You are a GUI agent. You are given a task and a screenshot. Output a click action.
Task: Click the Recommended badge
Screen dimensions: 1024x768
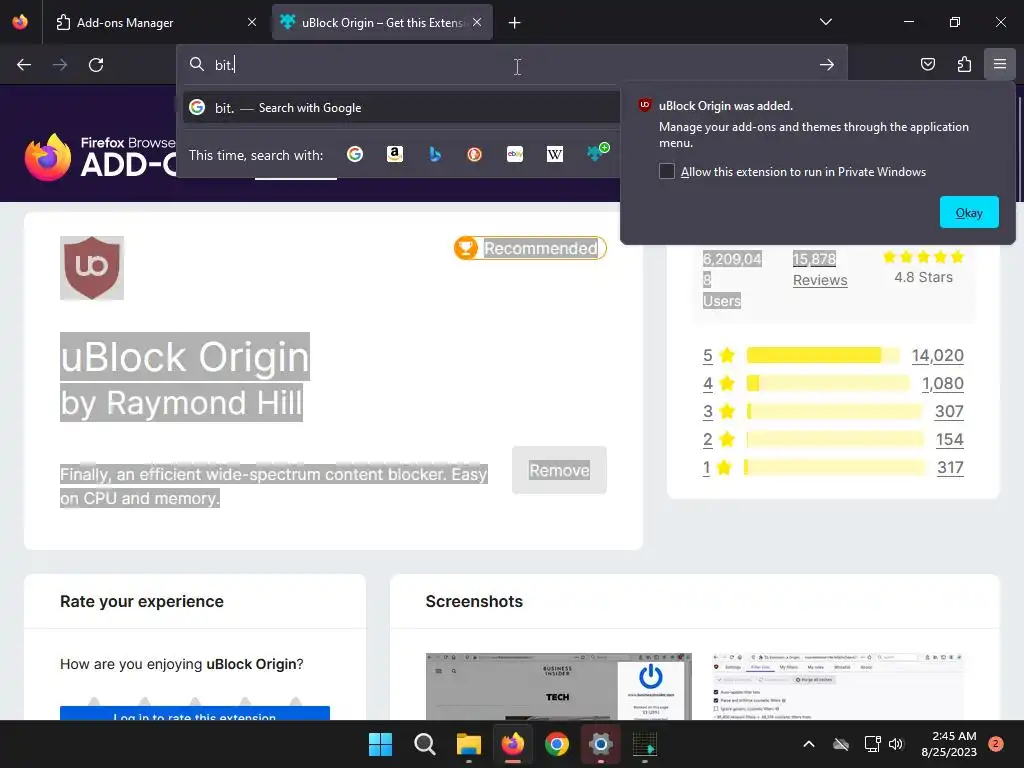click(x=530, y=248)
